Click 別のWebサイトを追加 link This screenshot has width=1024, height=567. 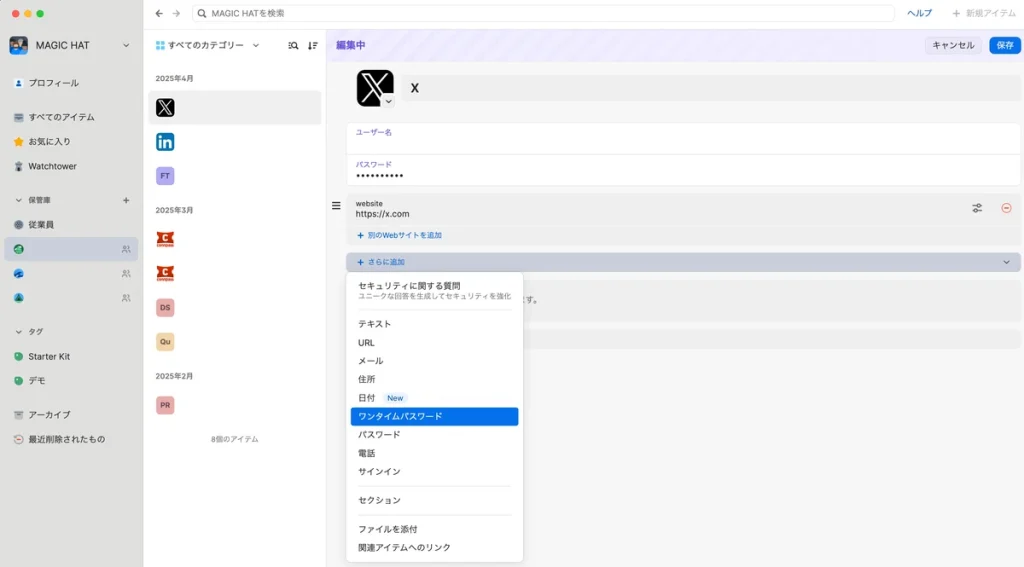(399, 235)
